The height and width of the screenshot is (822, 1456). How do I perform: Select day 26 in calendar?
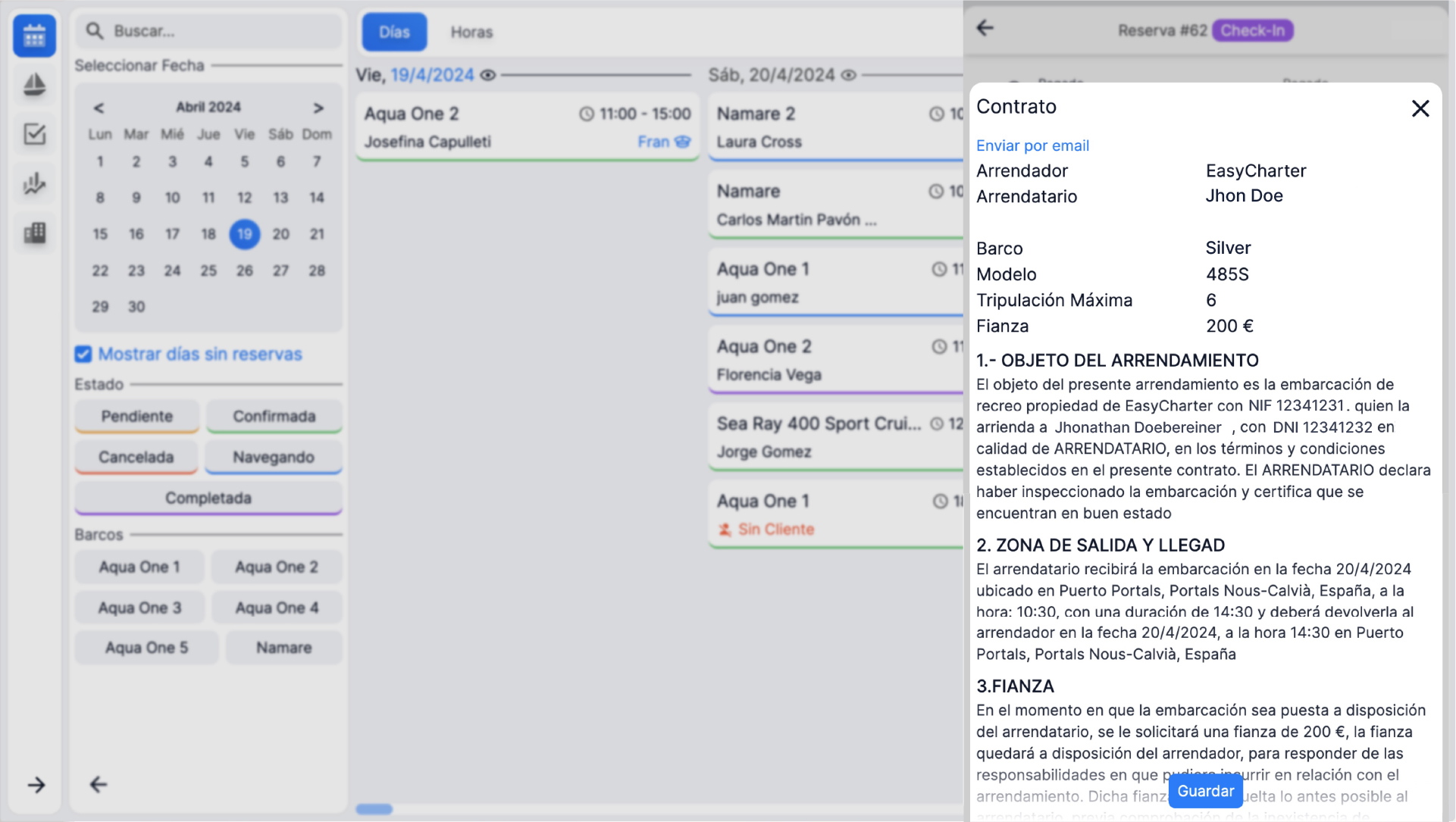244,270
